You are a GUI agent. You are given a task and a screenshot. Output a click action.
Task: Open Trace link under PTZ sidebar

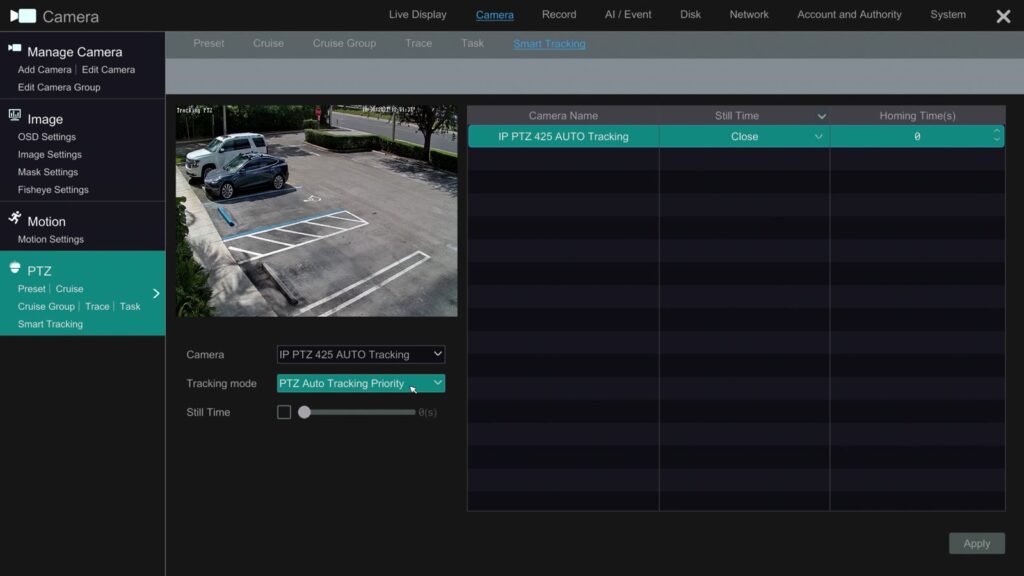[x=97, y=306]
